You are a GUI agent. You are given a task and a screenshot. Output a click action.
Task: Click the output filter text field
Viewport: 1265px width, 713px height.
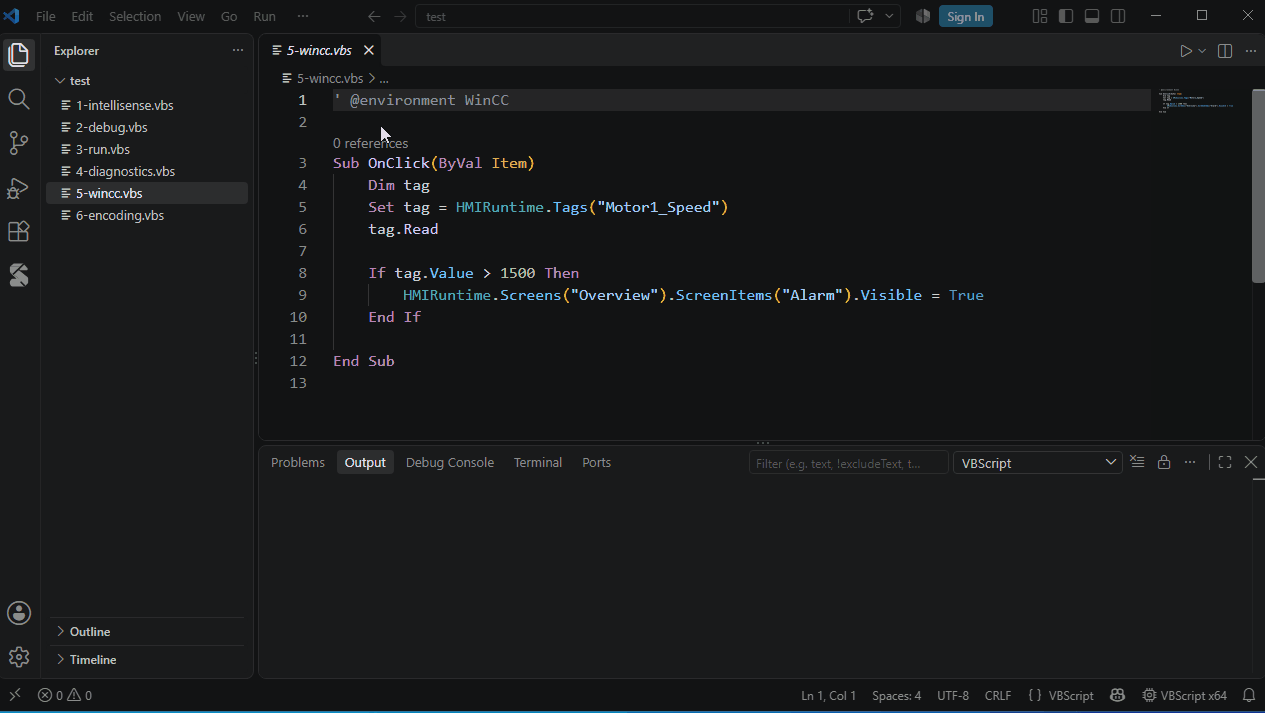848,463
